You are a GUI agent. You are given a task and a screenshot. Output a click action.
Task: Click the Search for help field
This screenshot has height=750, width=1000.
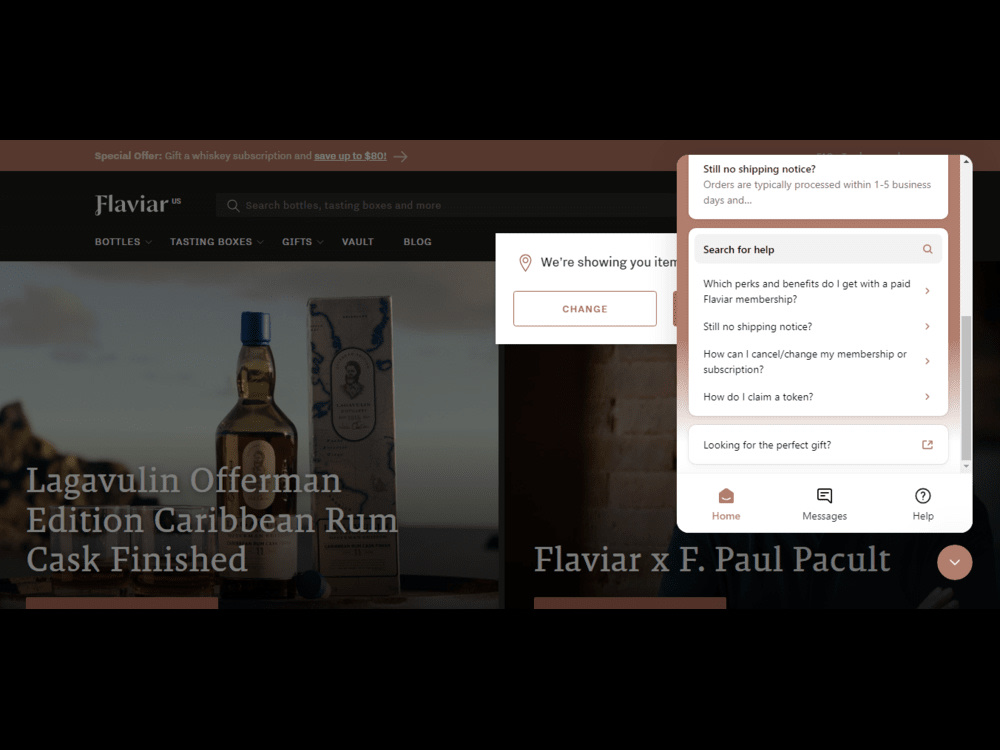pos(818,249)
